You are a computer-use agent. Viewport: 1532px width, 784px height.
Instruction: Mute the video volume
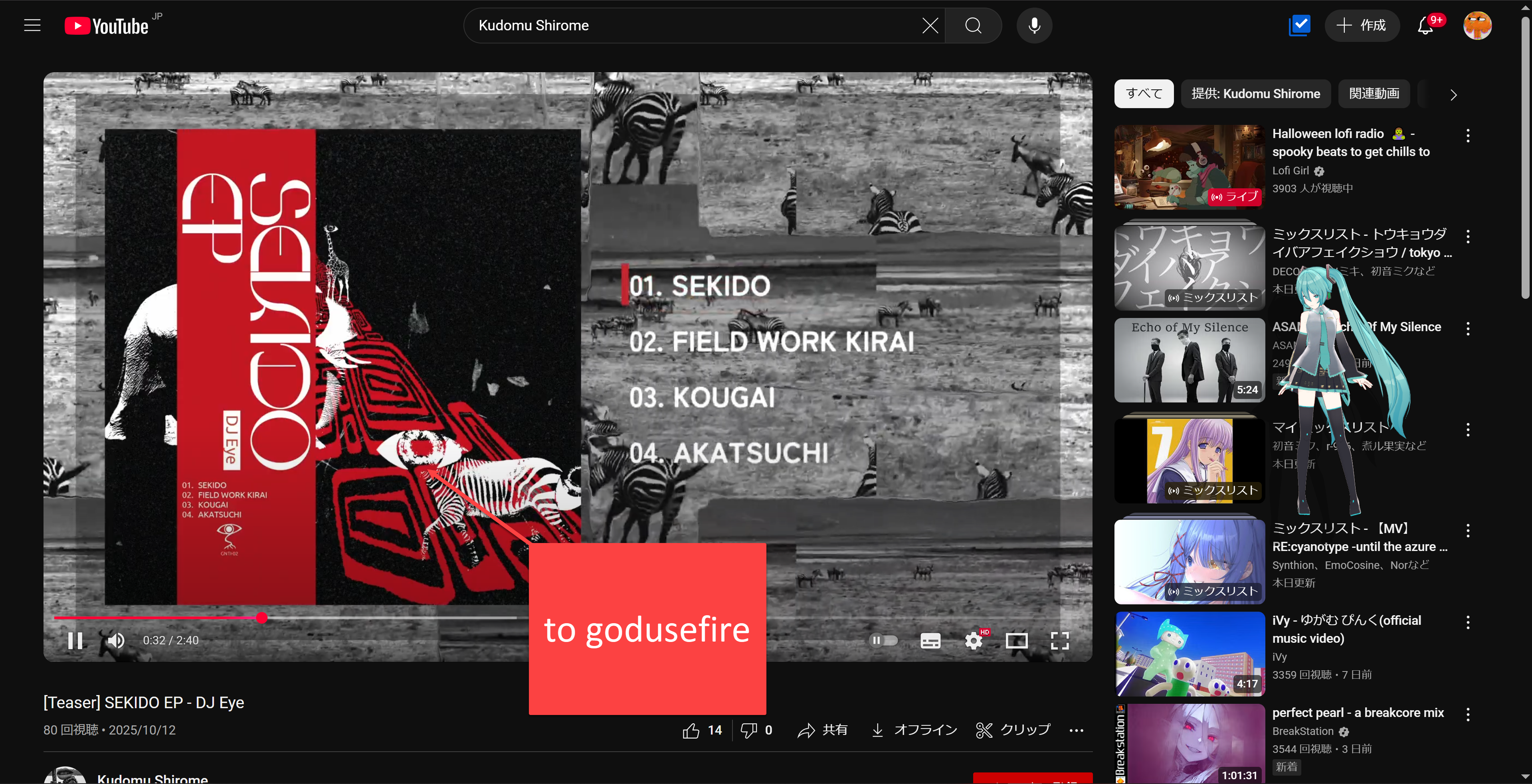116,640
